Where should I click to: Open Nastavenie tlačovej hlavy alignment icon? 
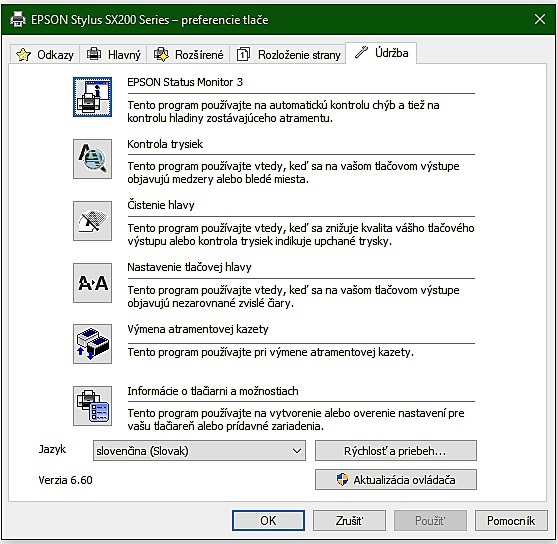click(x=93, y=283)
